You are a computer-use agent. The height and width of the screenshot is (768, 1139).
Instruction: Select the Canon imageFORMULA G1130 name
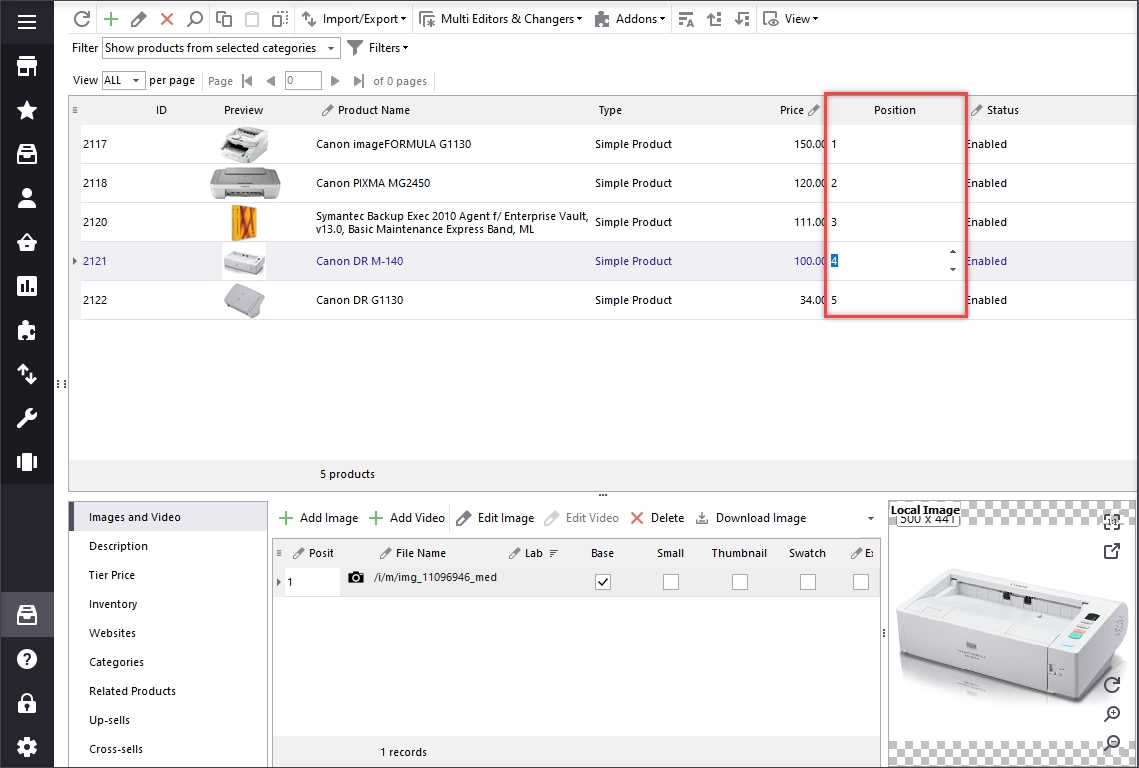click(x=394, y=144)
